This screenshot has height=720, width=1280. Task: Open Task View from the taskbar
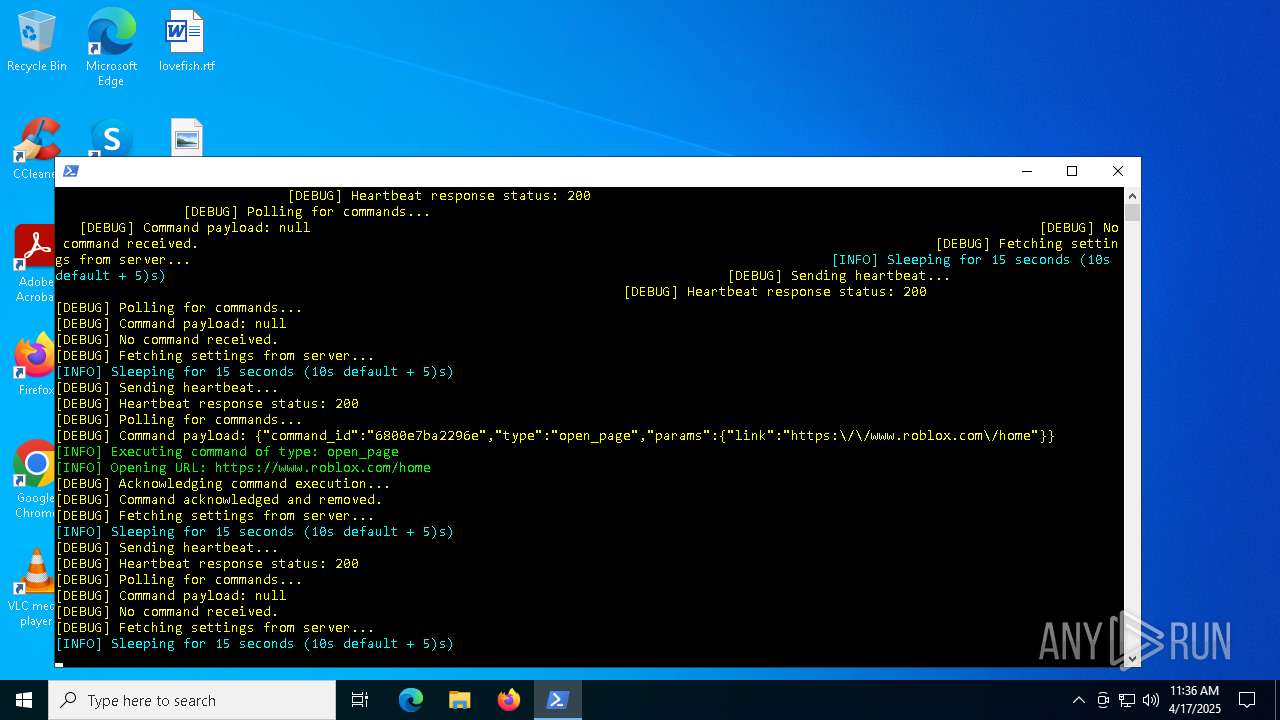pos(360,700)
